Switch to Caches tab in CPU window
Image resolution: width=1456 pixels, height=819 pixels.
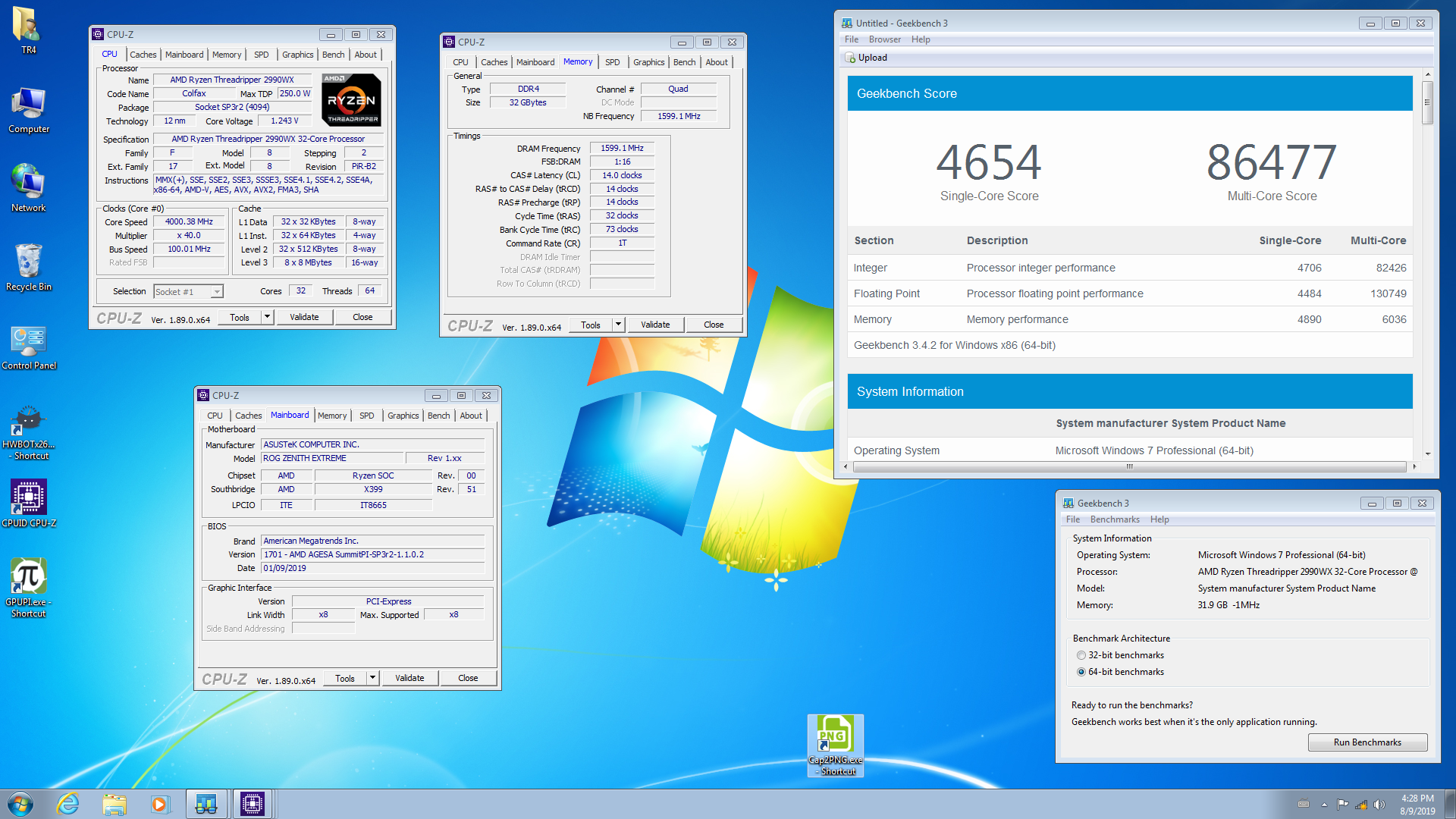pos(143,55)
